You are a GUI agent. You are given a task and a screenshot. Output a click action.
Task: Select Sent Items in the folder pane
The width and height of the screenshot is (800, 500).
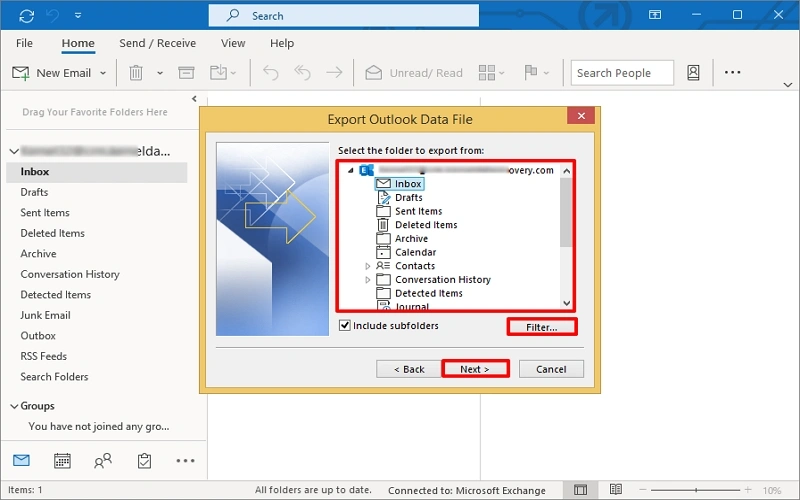coord(45,213)
